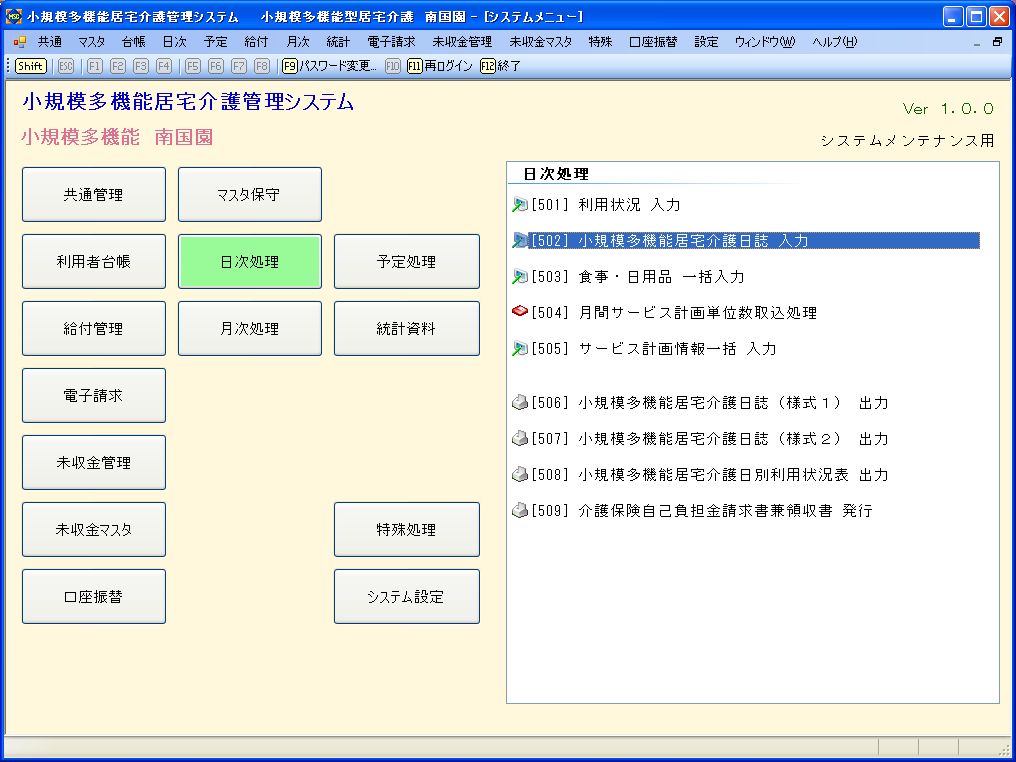Toggle the Shift key button in toolbar
This screenshot has height=762, width=1016.
(x=31, y=66)
